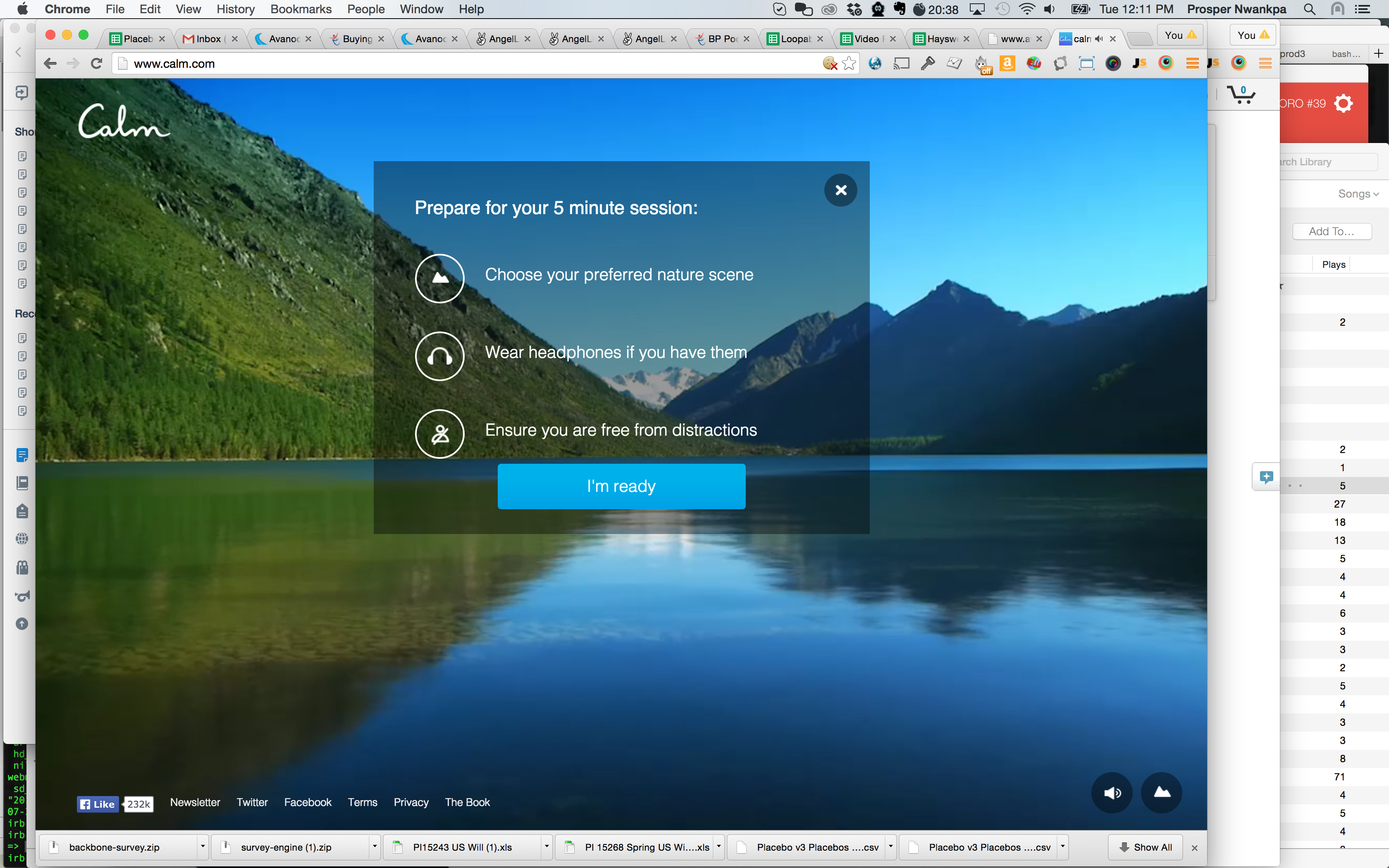
Task: Open the People menu
Action: tap(365, 9)
